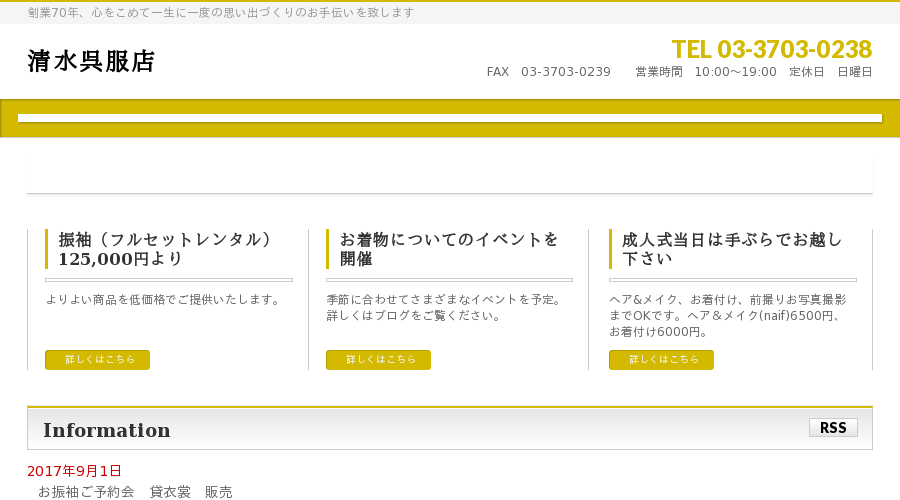The width and height of the screenshot is (900, 500).
Task: Open the 清水呉服店 site title
Action: coord(91,61)
